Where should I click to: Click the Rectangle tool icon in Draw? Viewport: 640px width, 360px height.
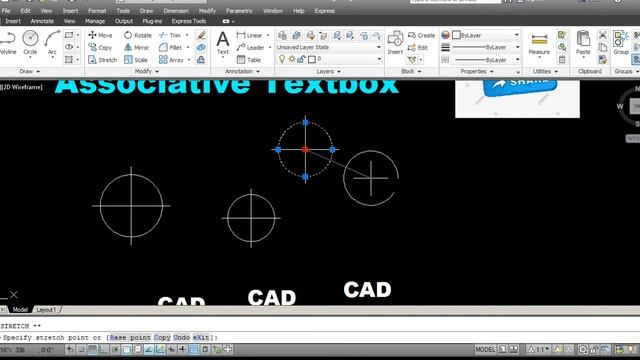[69, 35]
